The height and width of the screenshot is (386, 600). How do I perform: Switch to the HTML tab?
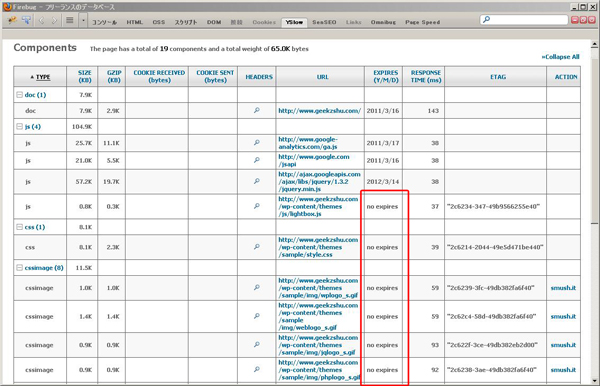point(134,22)
